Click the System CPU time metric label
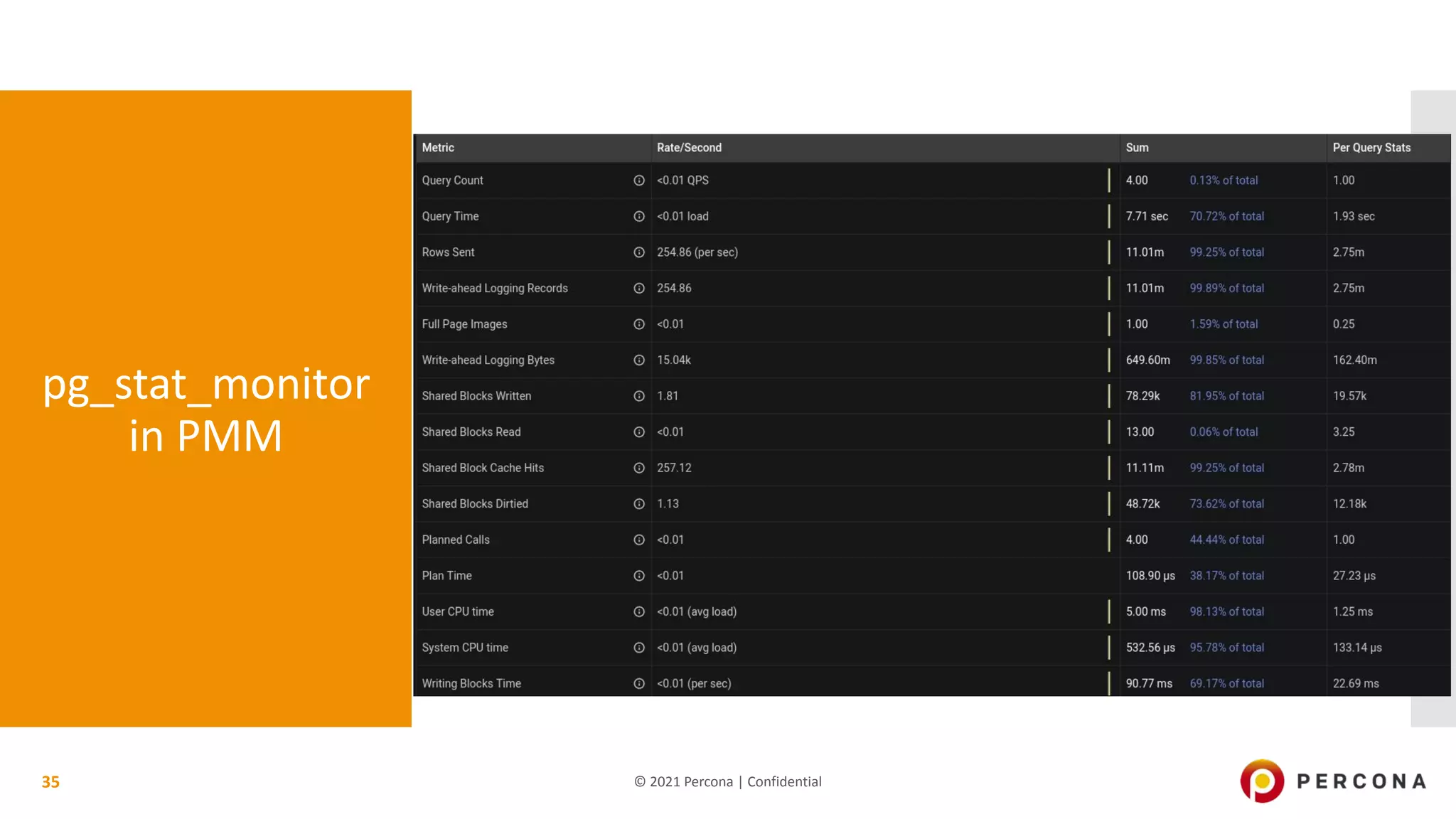This screenshot has width=1456, height=819. click(x=465, y=648)
